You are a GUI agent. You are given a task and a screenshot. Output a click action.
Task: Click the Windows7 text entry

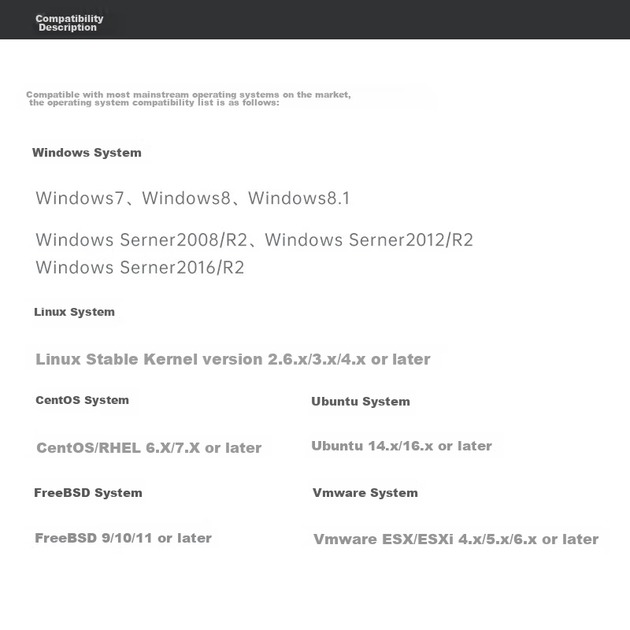coord(80,198)
